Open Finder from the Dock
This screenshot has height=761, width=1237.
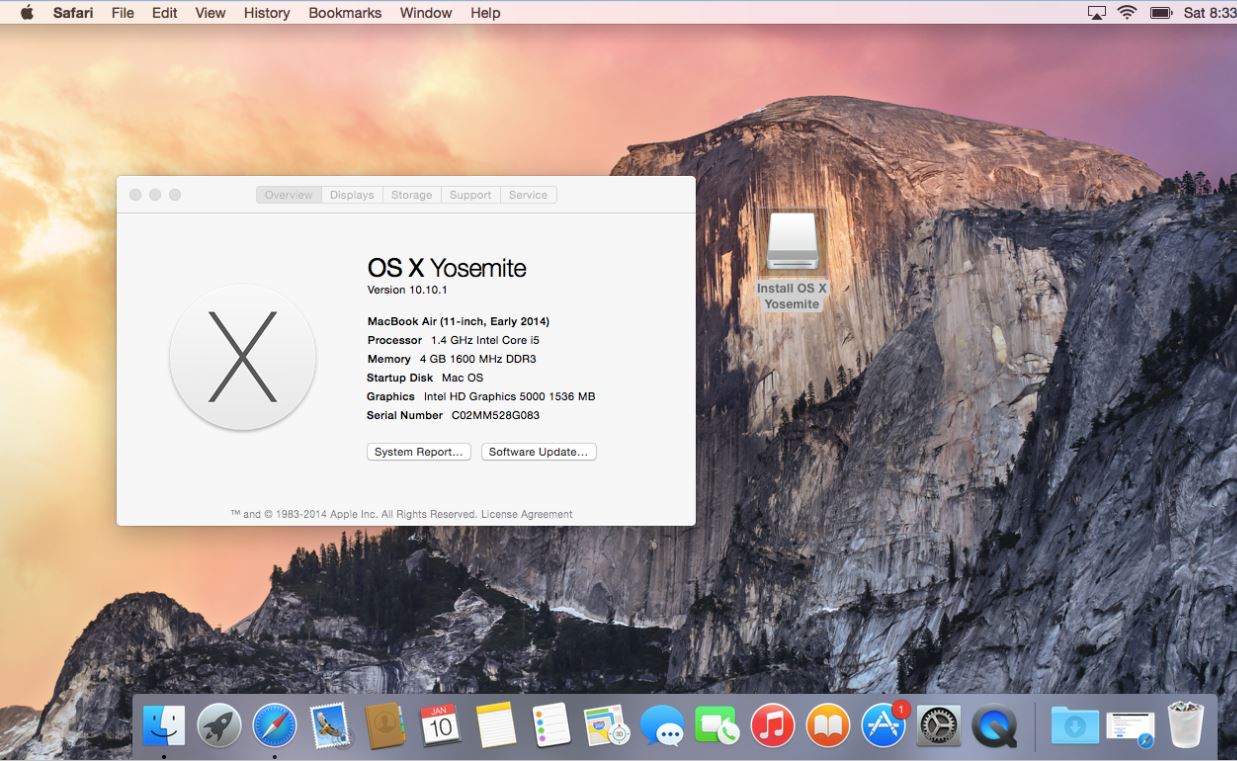point(163,726)
